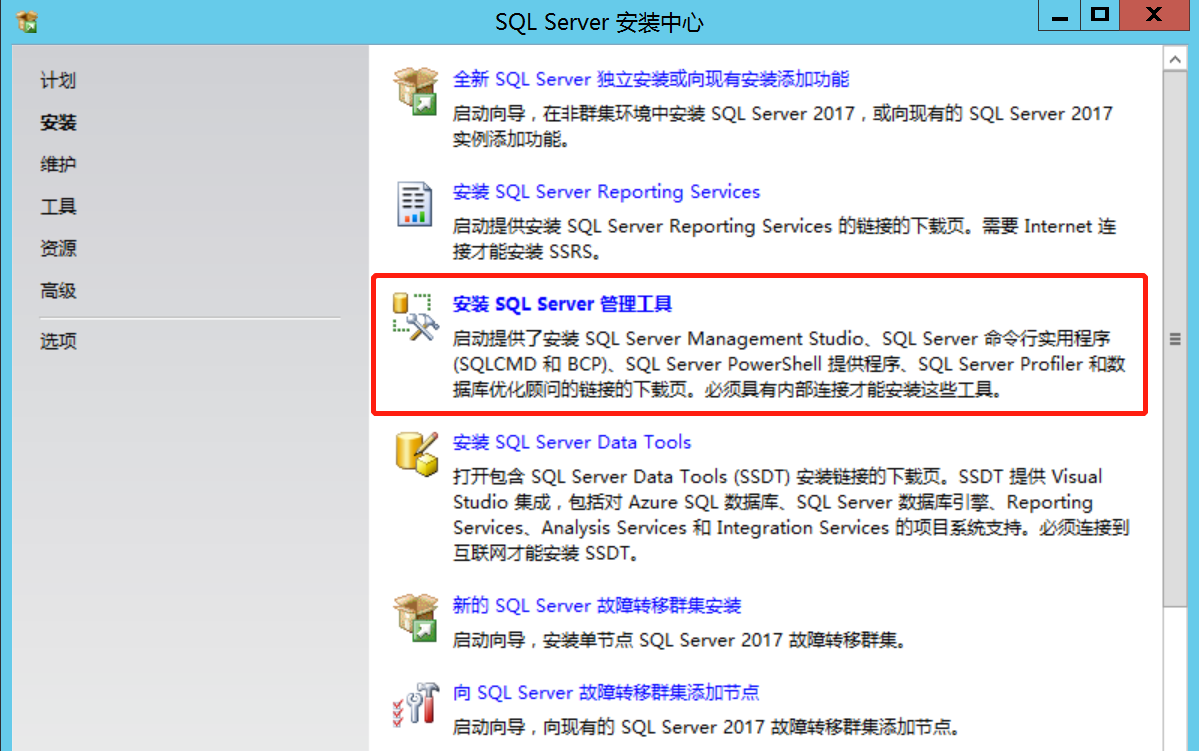
Task: Open 安装 SQL Server Data Tools link
Action: point(572,442)
